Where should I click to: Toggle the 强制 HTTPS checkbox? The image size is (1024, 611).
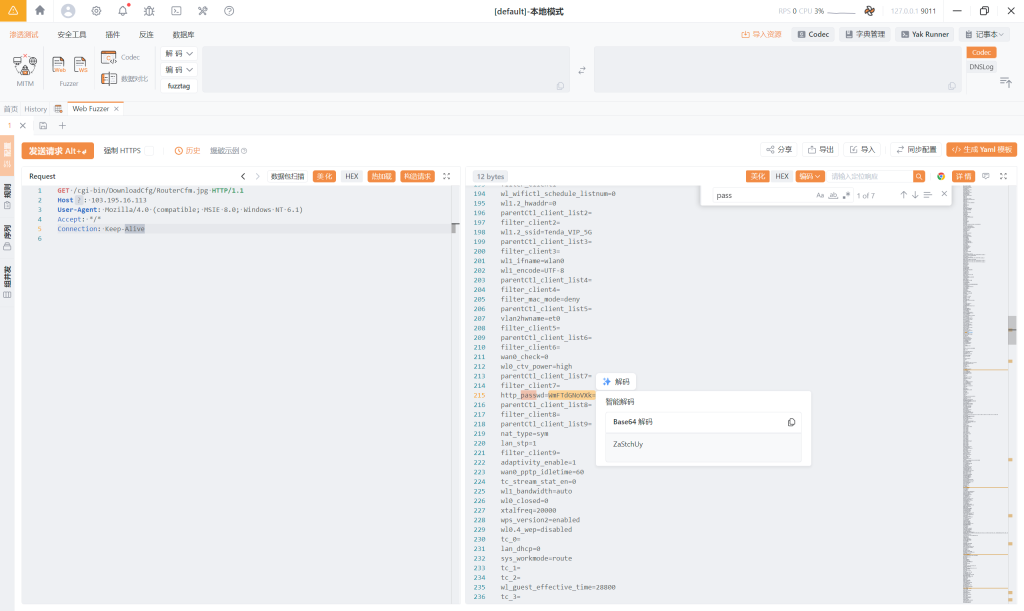coord(148,151)
